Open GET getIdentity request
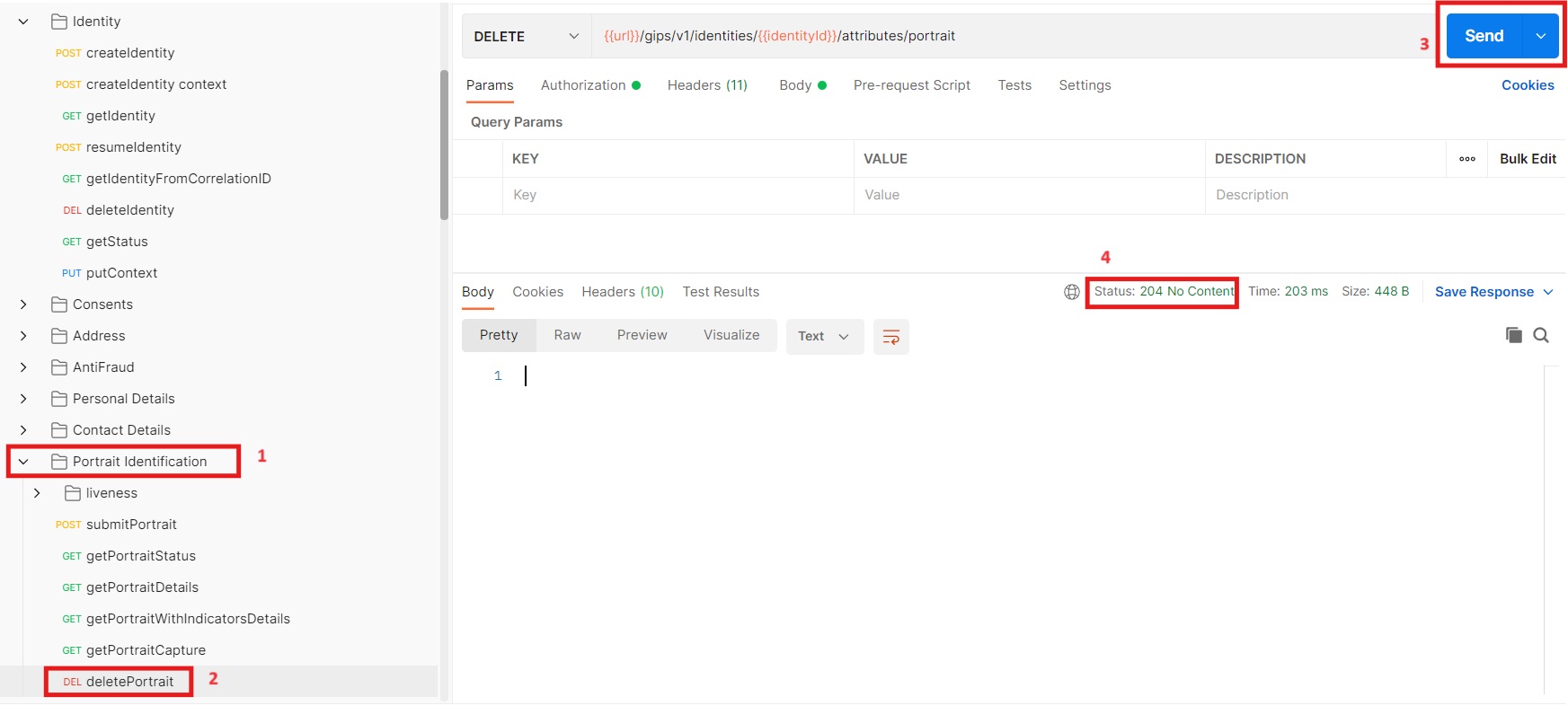The image size is (1568, 706). (x=108, y=116)
